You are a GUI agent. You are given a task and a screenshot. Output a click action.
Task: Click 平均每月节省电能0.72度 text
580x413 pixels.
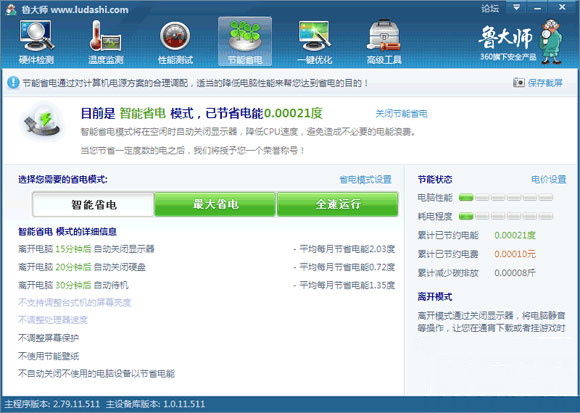347,267
